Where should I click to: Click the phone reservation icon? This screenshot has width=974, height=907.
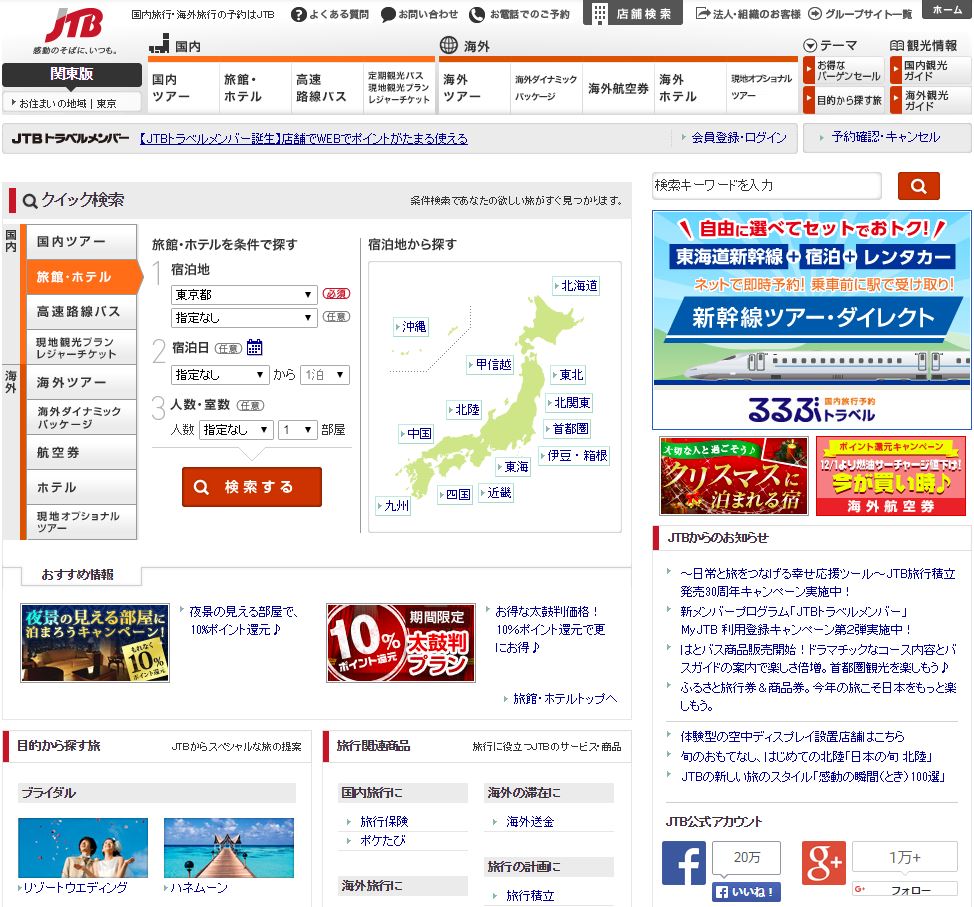tap(476, 14)
